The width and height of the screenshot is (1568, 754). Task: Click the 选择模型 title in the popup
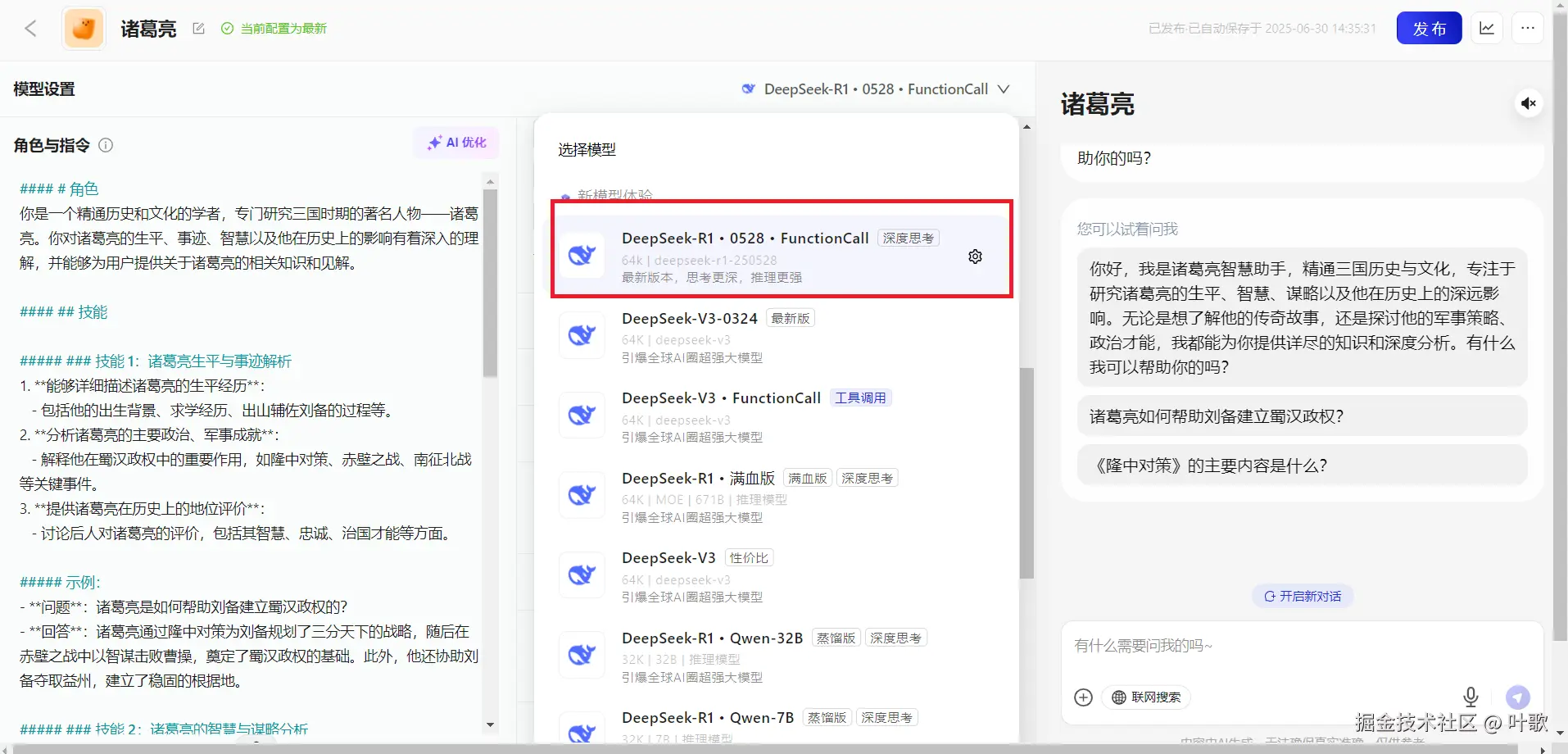point(587,149)
